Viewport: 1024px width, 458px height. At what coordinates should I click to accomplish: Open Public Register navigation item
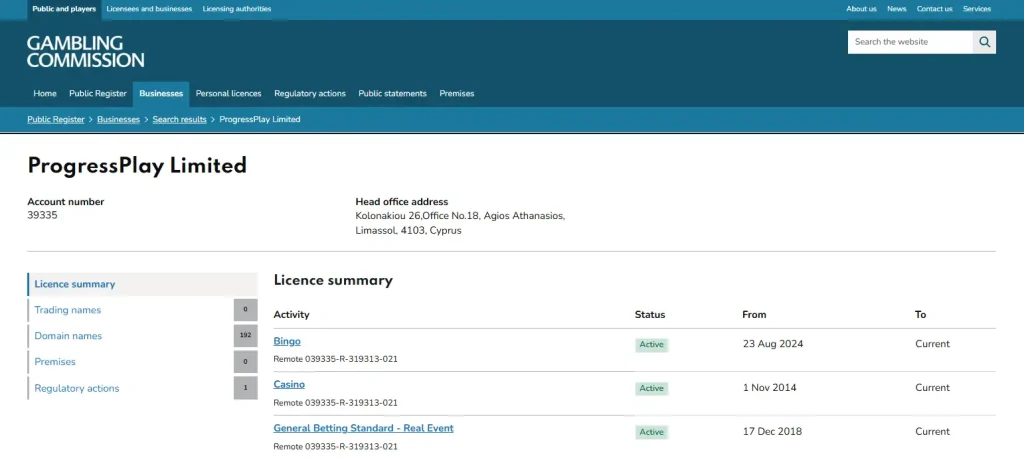(98, 93)
